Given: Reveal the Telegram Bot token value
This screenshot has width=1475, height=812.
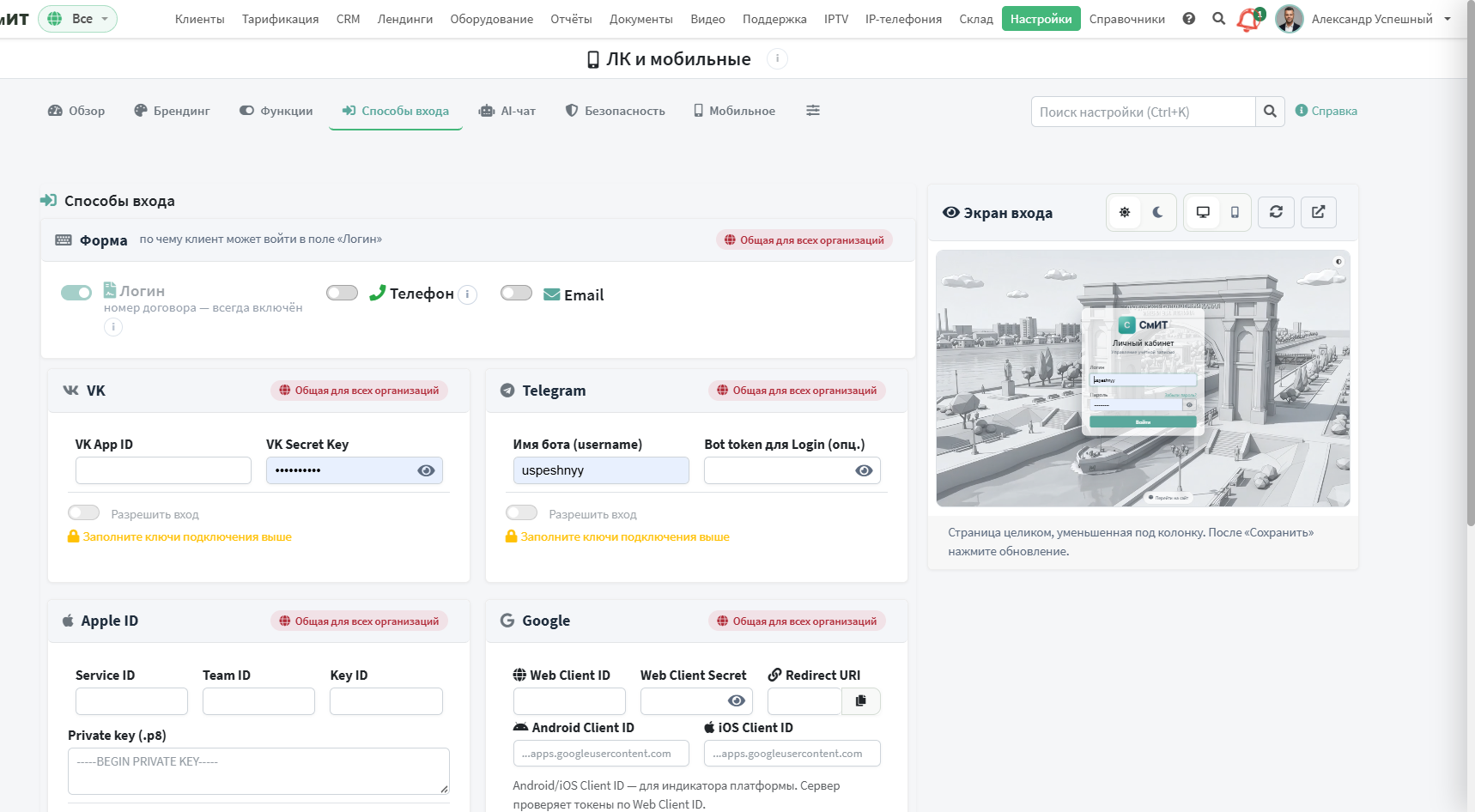Looking at the screenshot, I should point(864,470).
